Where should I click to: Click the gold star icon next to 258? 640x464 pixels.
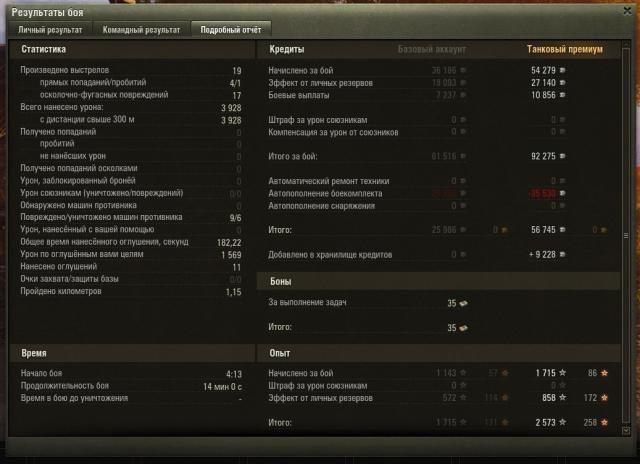(x=604, y=422)
